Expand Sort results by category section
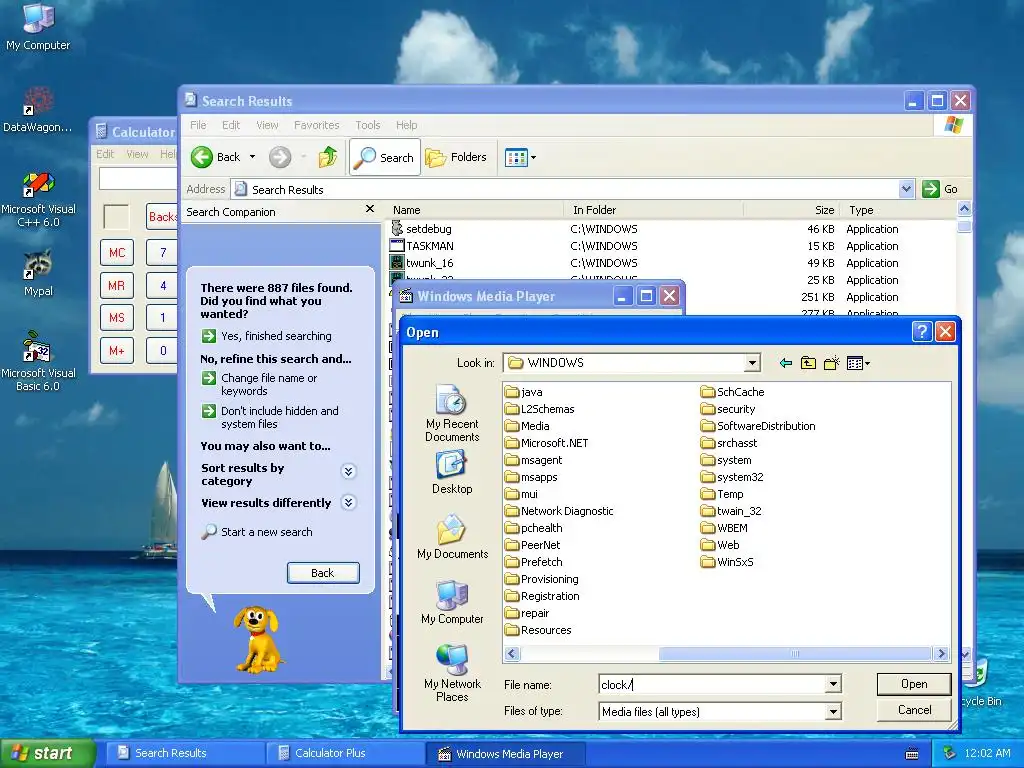The height and width of the screenshot is (768, 1024). (349, 472)
